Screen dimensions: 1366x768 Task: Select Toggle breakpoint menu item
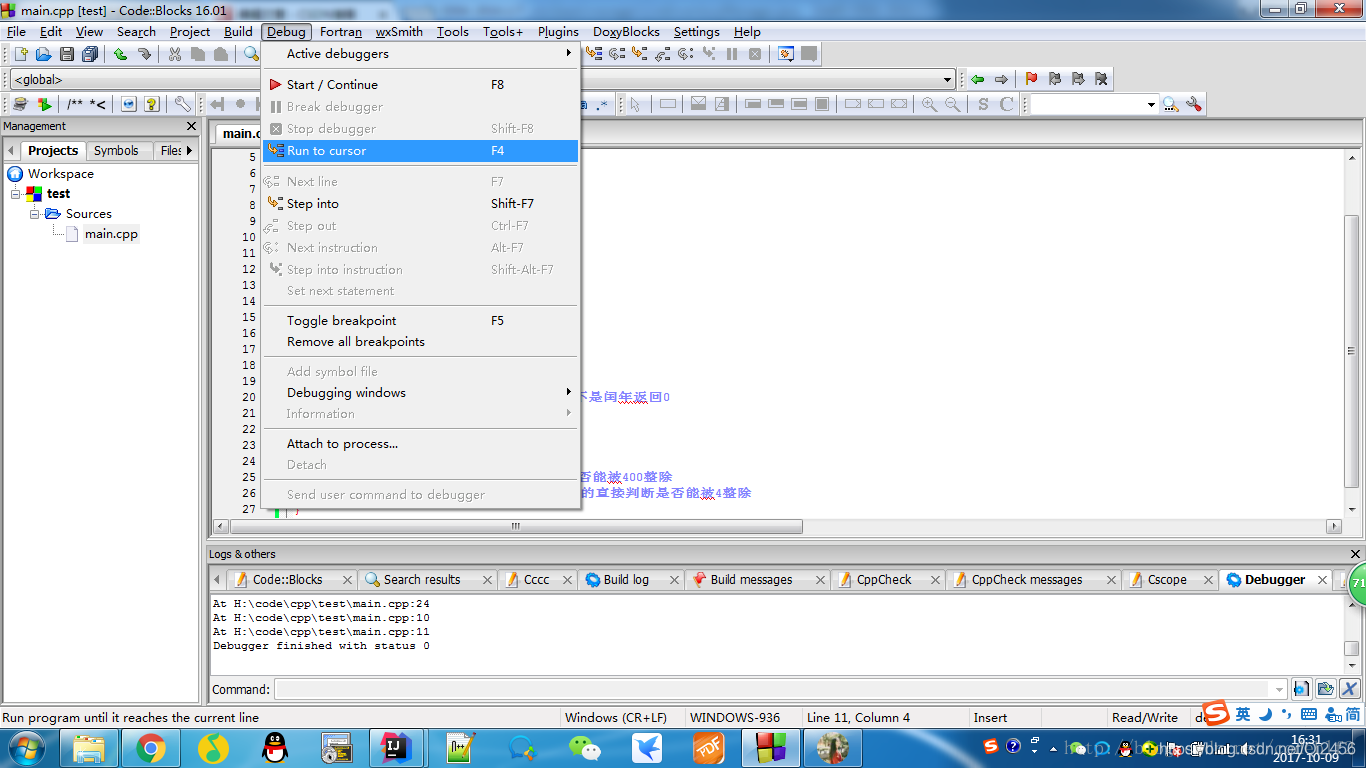pyautogui.click(x=420, y=321)
